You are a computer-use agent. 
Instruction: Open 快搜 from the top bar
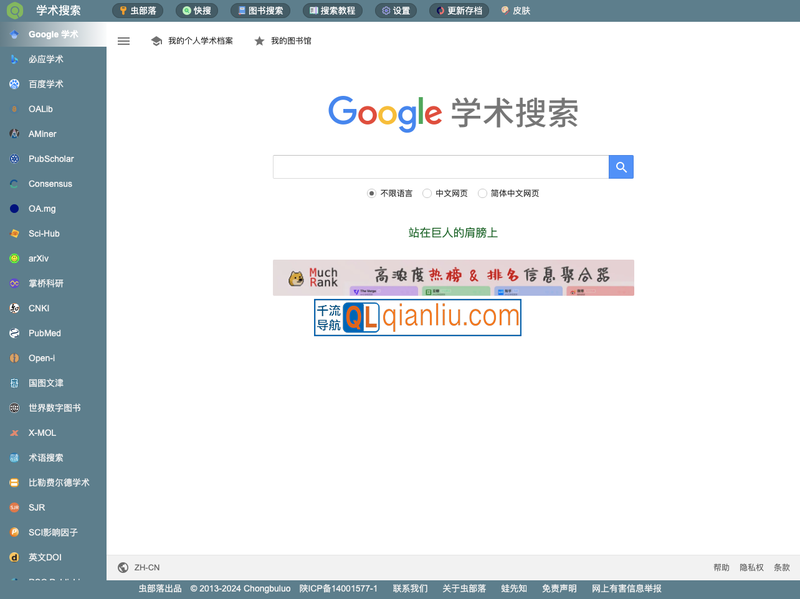pyautogui.click(x=195, y=11)
